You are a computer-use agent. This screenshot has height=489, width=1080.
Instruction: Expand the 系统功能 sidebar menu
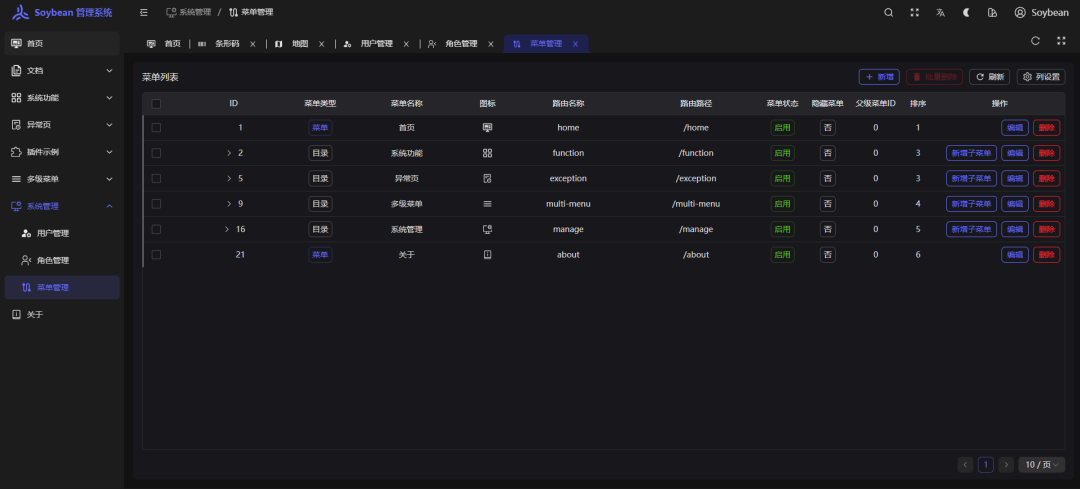60,98
